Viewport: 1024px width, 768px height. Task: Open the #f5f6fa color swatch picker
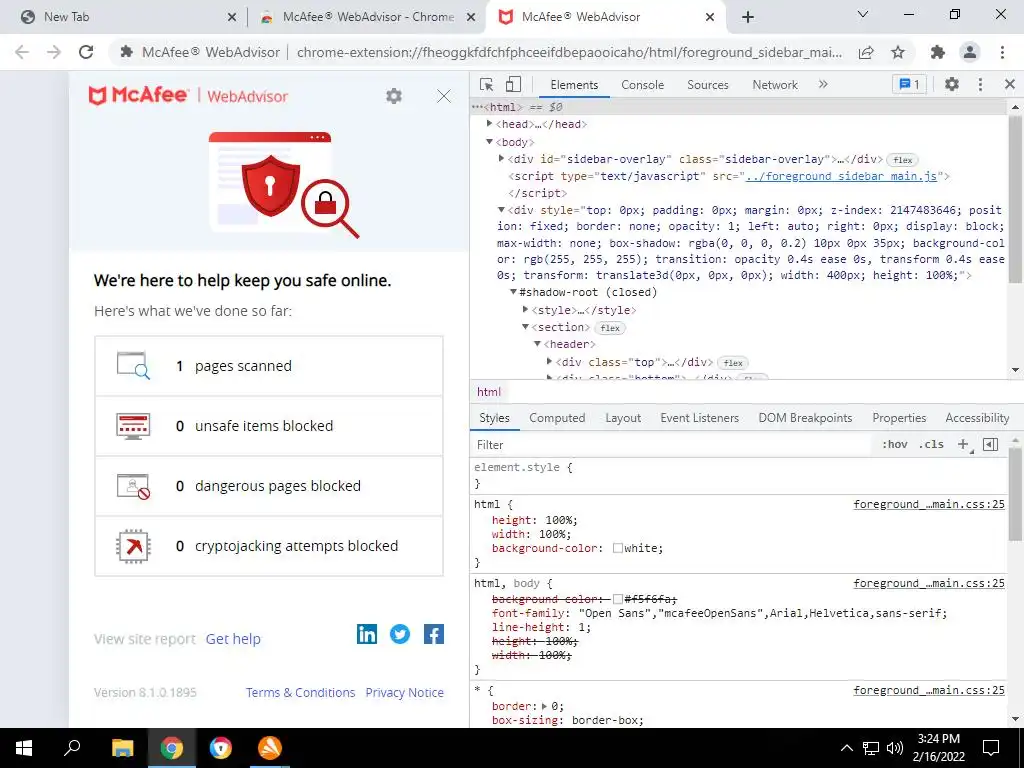(617, 599)
